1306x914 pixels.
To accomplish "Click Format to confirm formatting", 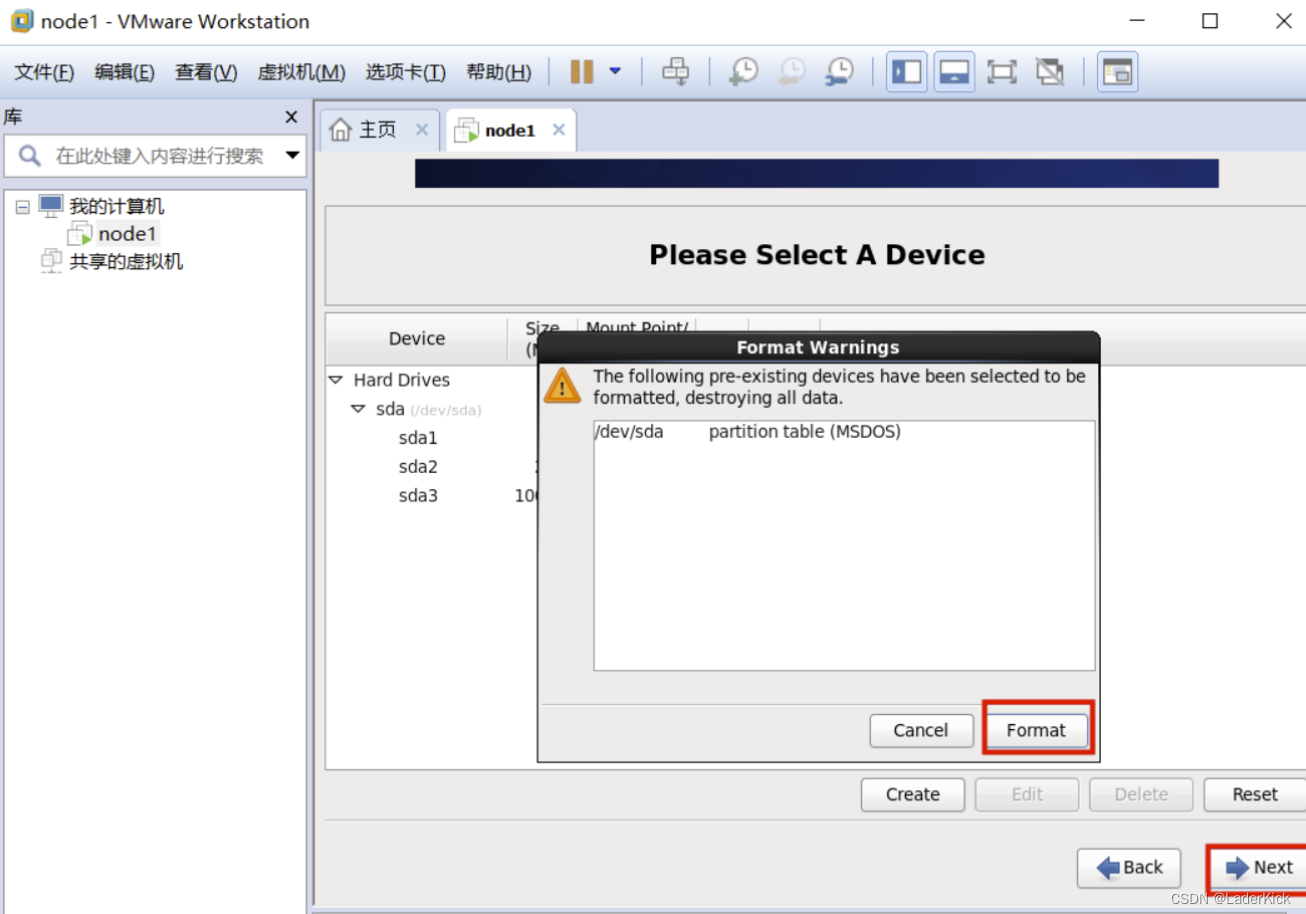I will click(1036, 730).
